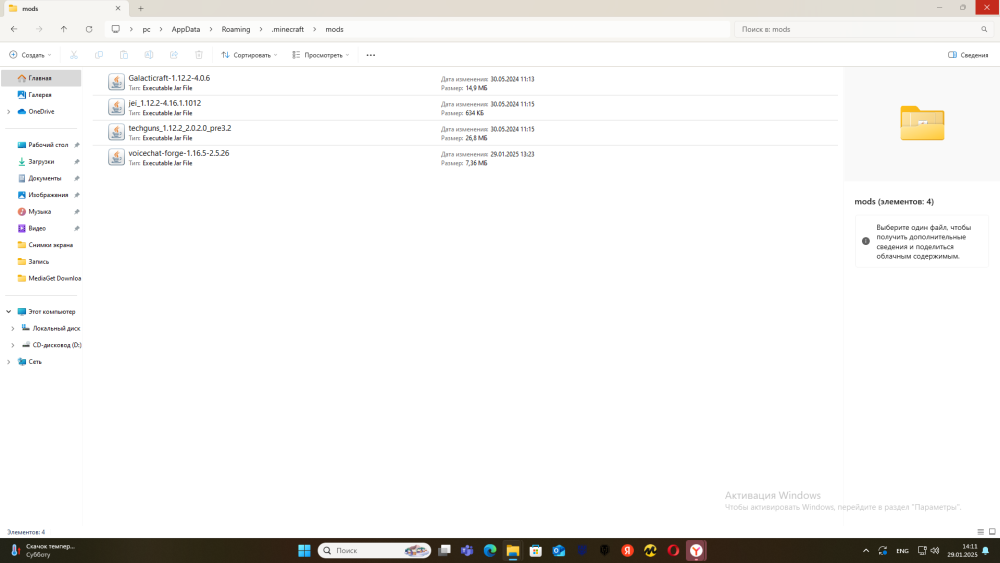Image resolution: width=1000 pixels, height=563 pixels.
Task: Open the red Yandex icon on taskbar
Action: pos(628,550)
